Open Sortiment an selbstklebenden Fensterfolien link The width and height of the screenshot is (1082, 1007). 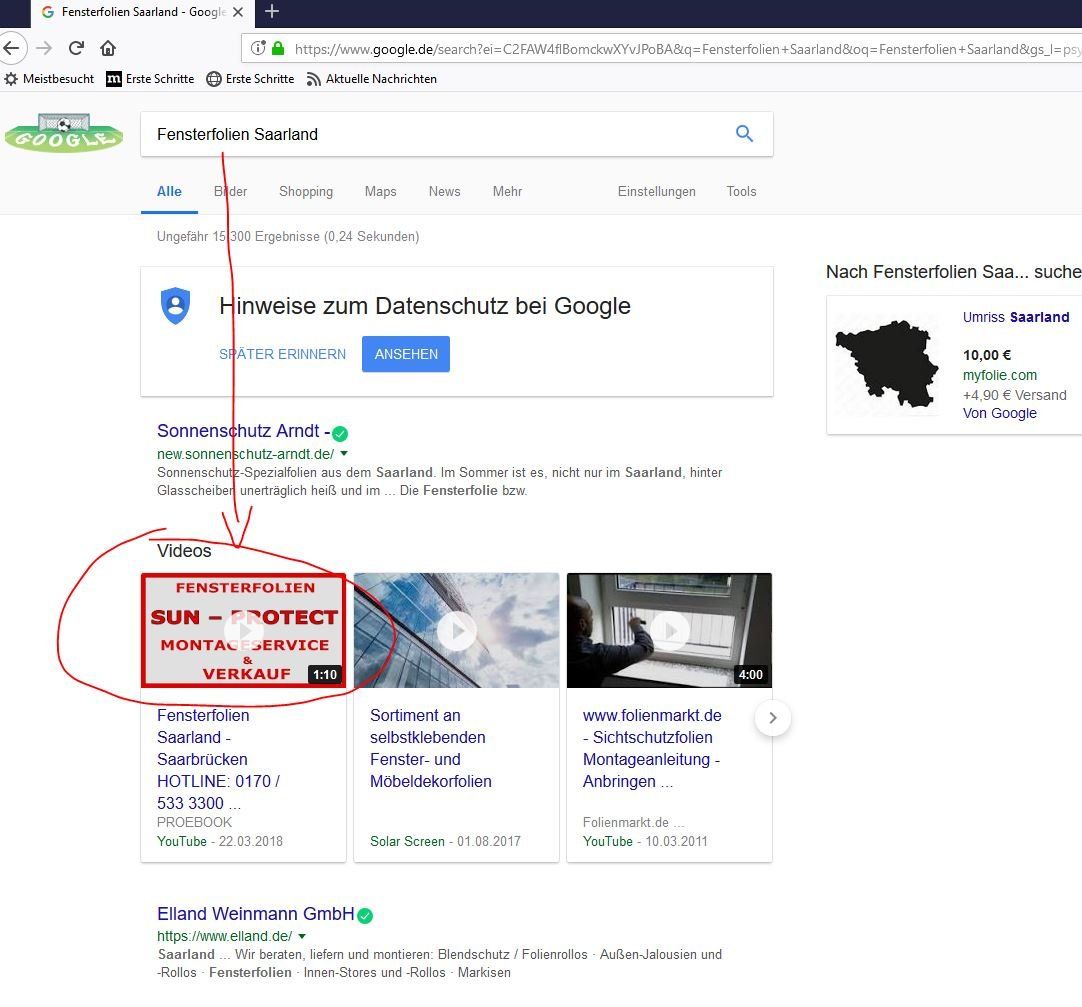pyautogui.click(x=431, y=748)
